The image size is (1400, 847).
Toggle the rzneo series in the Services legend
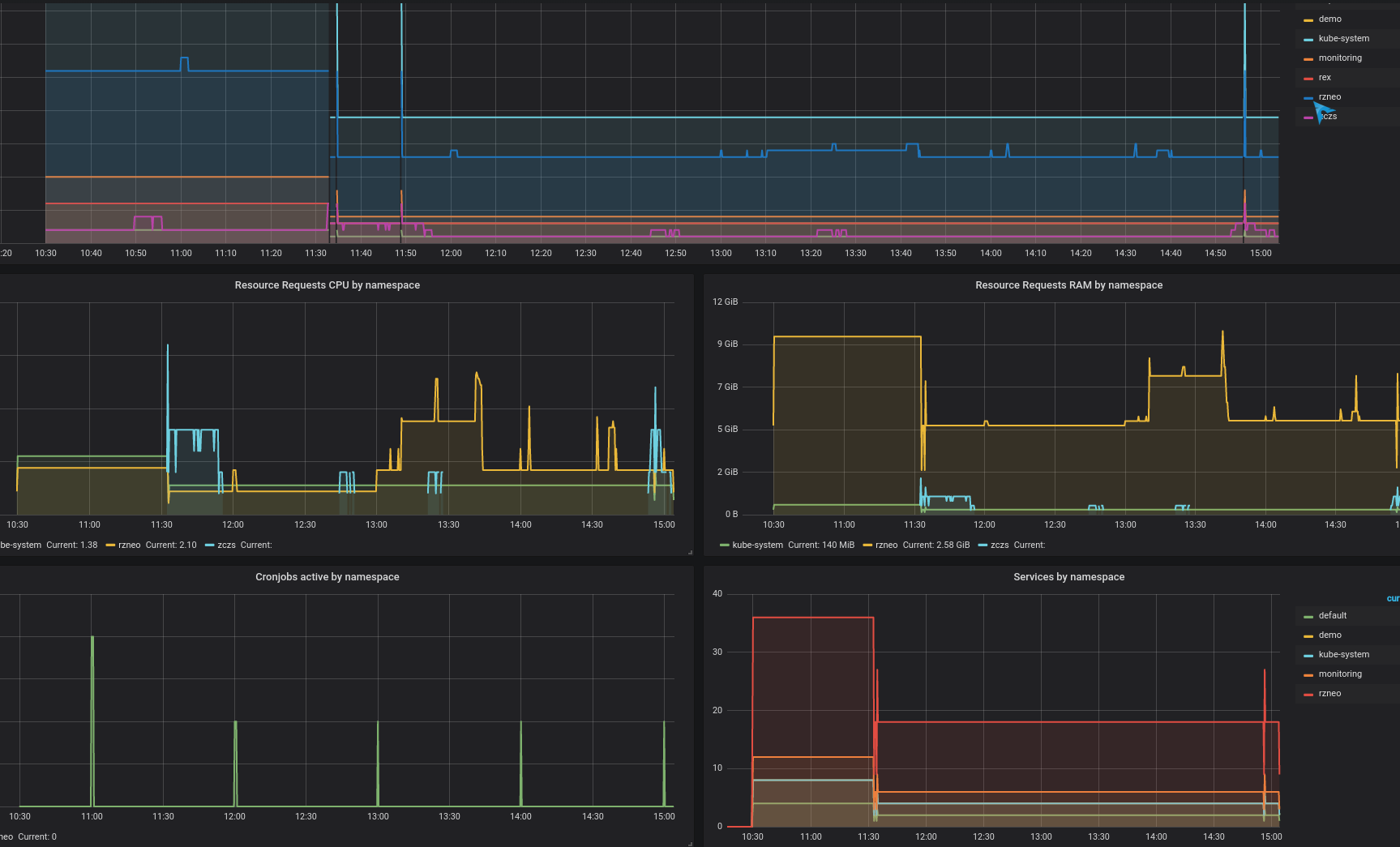[x=1329, y=694]
